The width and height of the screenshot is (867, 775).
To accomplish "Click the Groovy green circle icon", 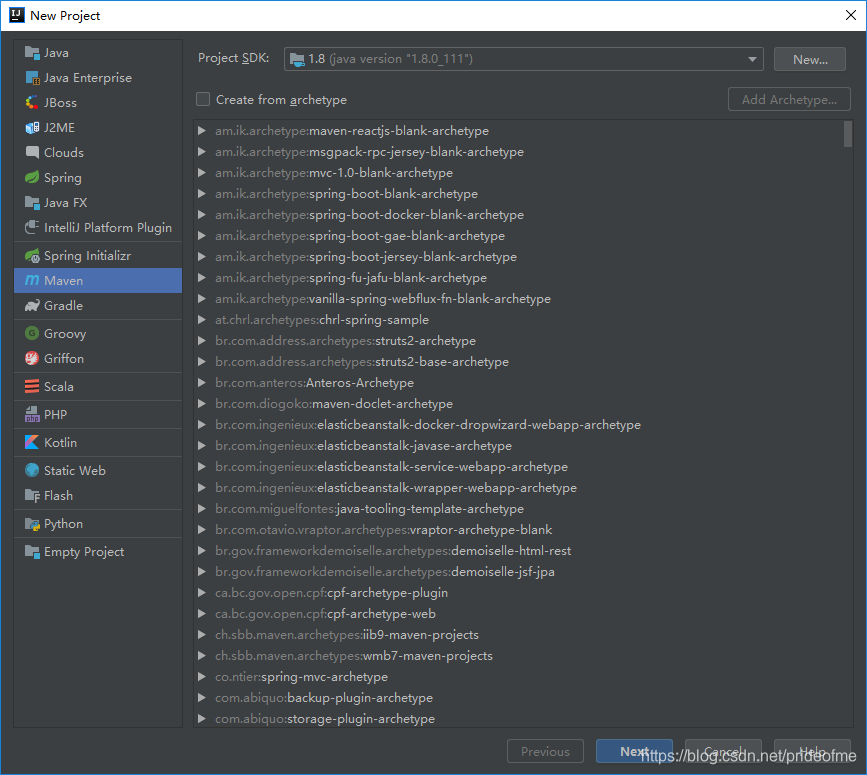I will click(32, 333).
